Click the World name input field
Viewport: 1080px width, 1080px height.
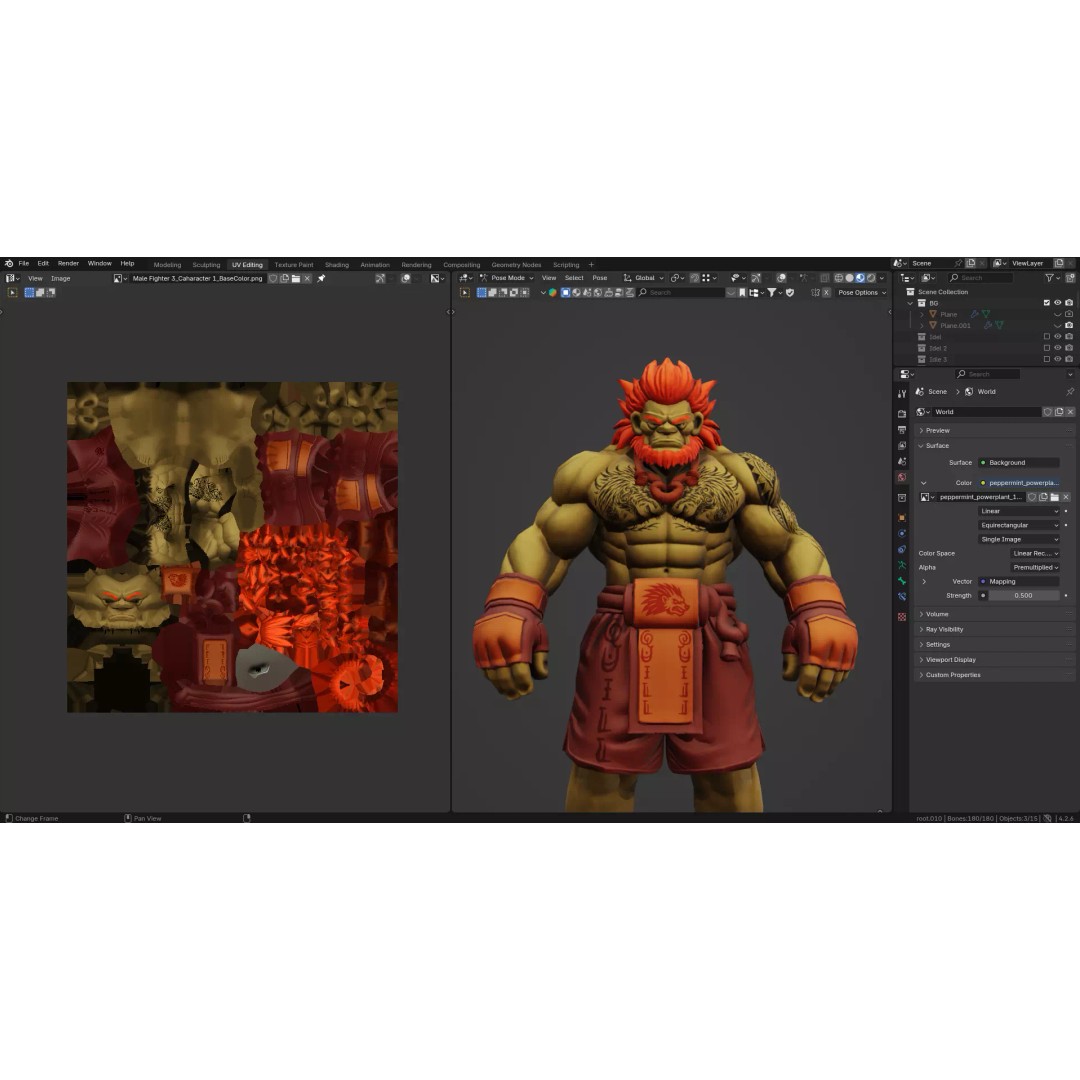(986, 412)
